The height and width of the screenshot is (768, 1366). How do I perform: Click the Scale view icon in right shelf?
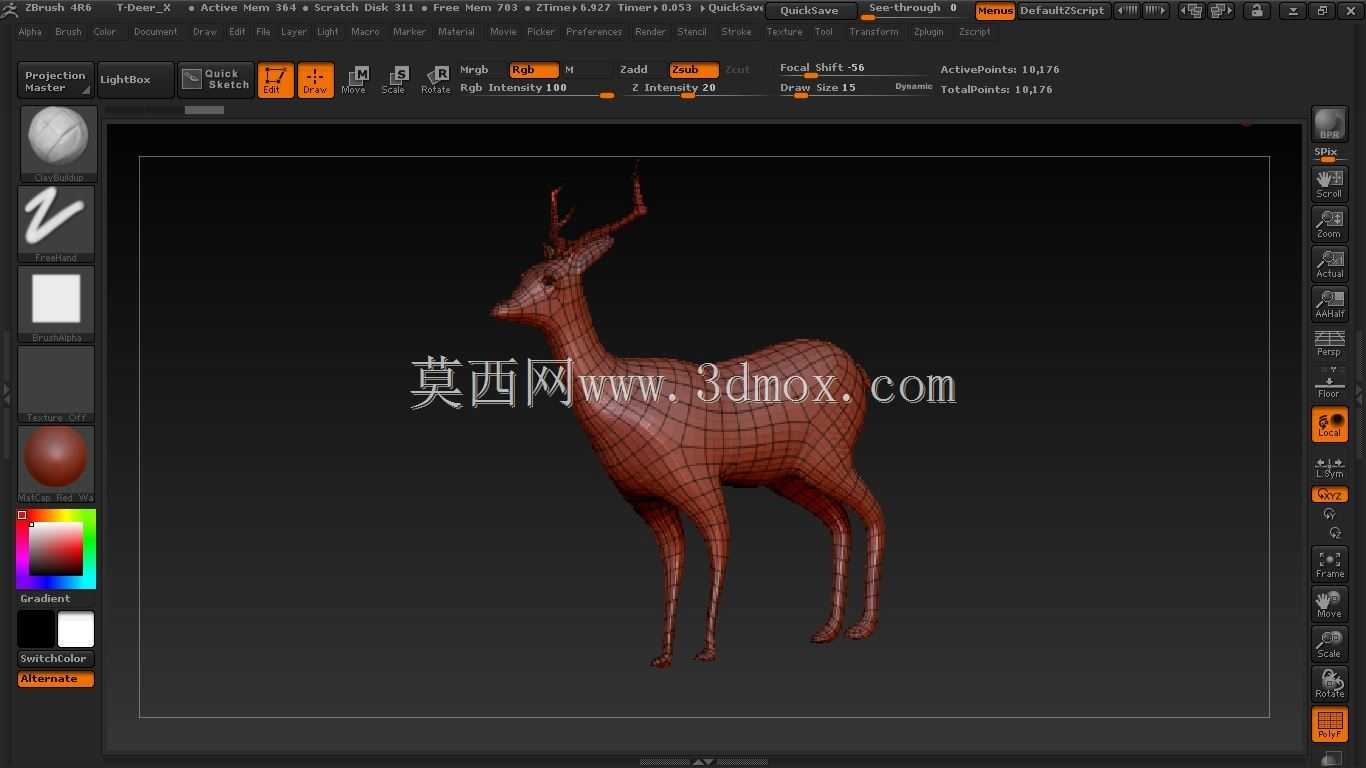(x=1329, y=644)
